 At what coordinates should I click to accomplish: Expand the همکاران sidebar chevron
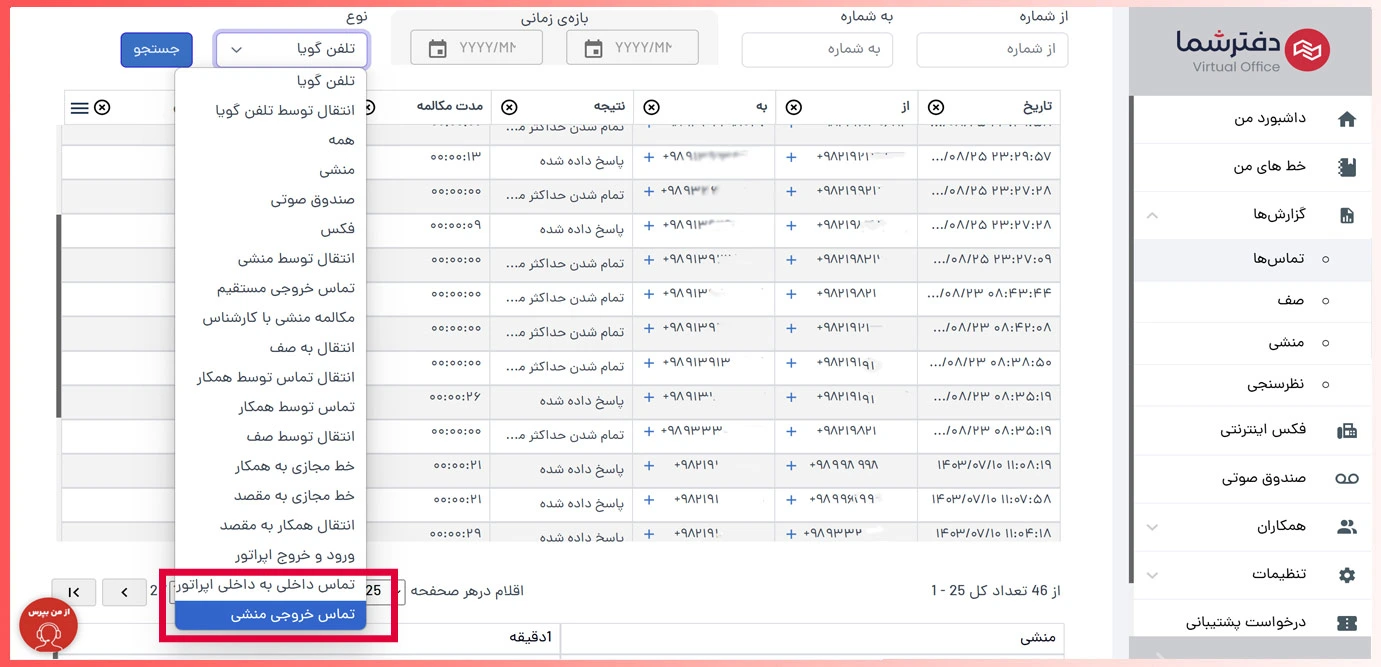1151,527
